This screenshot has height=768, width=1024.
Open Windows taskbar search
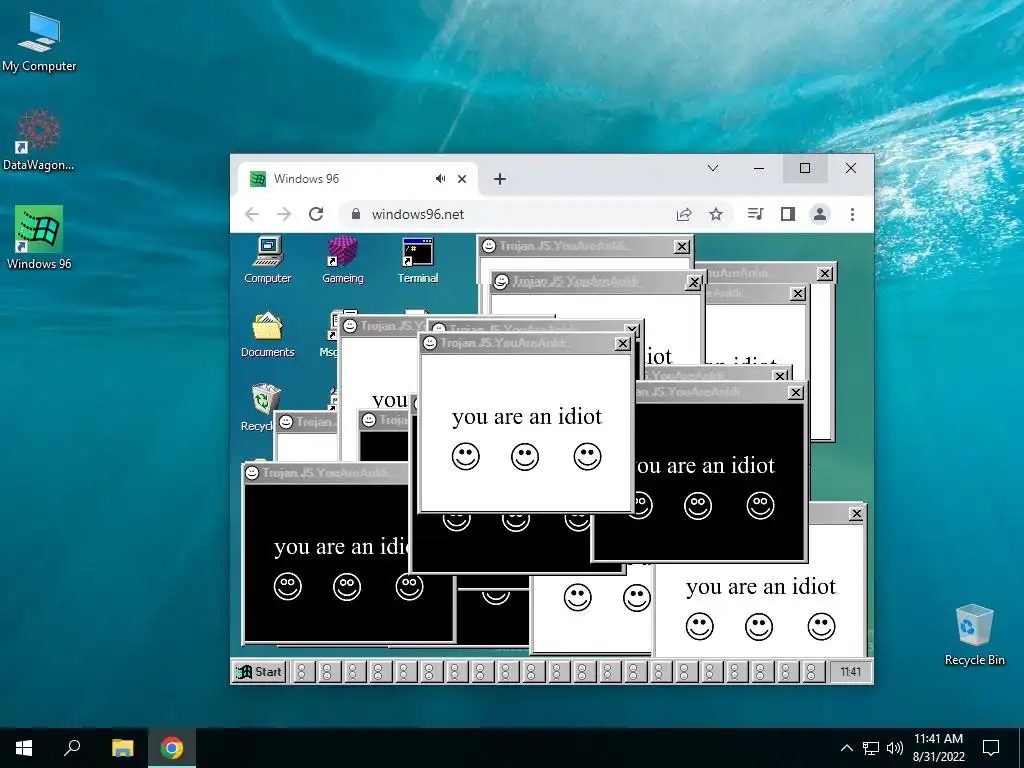72,748
